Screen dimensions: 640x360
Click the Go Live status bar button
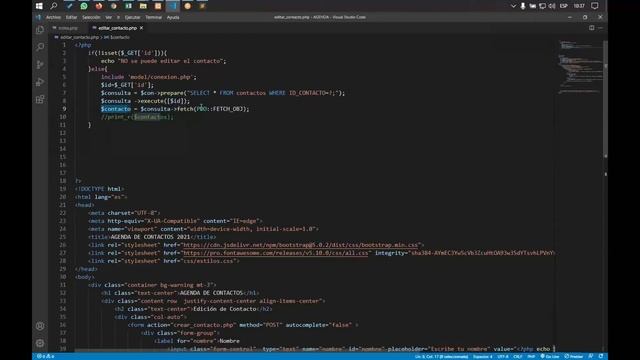point(550,356)
